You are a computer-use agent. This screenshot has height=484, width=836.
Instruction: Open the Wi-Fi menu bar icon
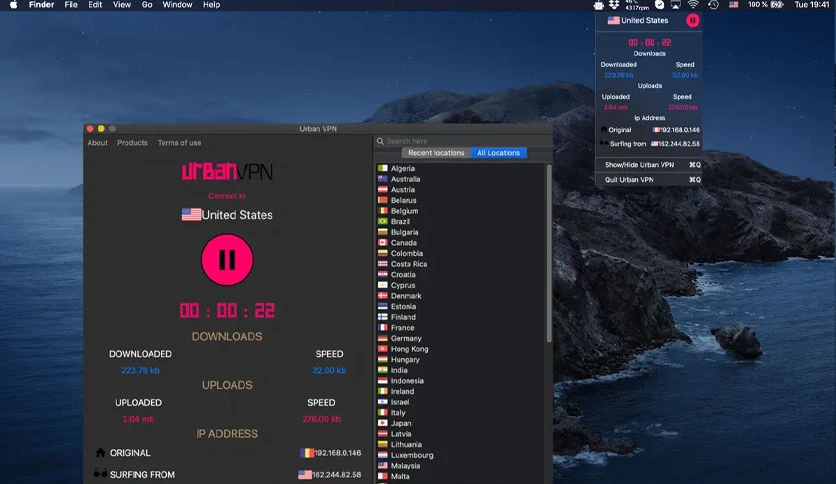693,5
